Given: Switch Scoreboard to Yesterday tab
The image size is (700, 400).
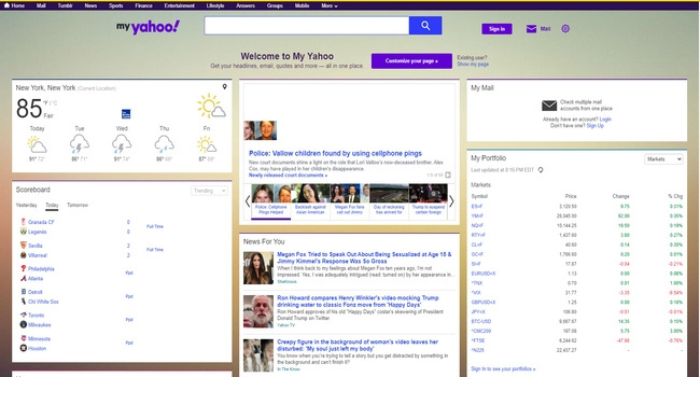Looking at the screenshot, I should click(26, 205).
